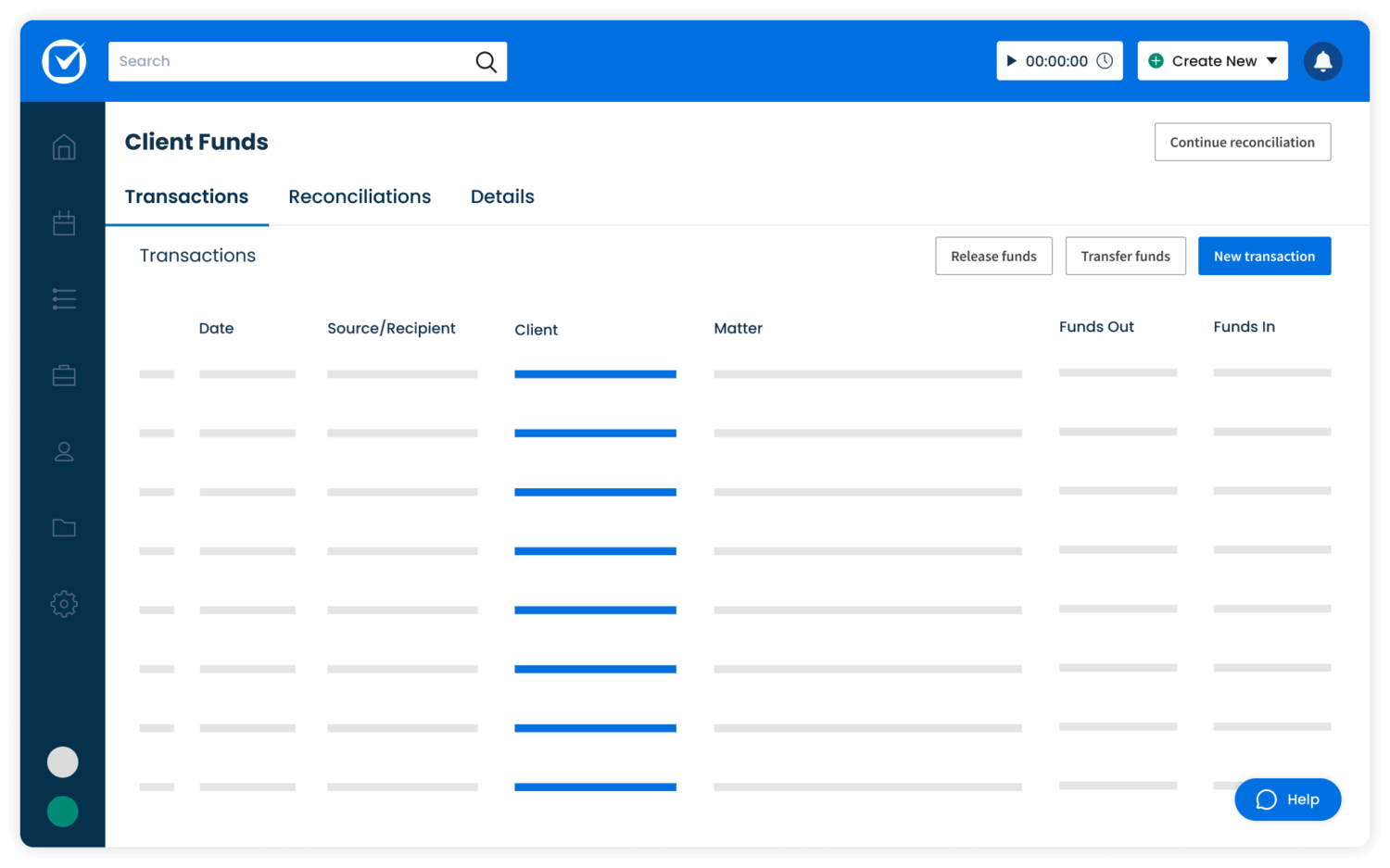
Task: Open the home icon in sidebar
Action: [x=64, y=147]
